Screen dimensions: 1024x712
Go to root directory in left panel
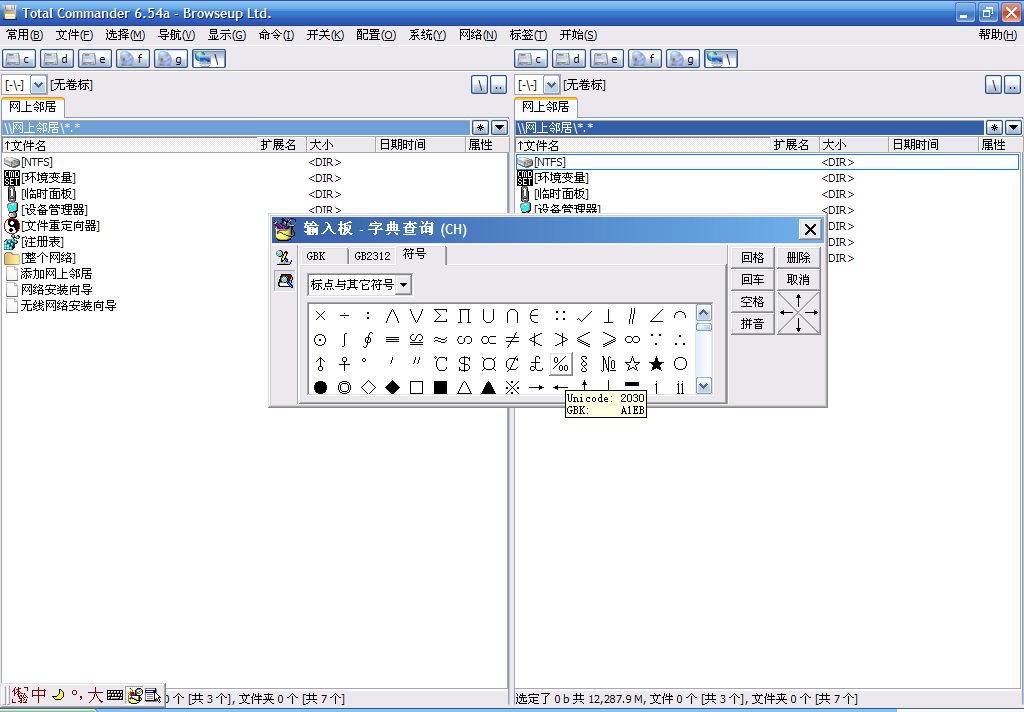479,85
